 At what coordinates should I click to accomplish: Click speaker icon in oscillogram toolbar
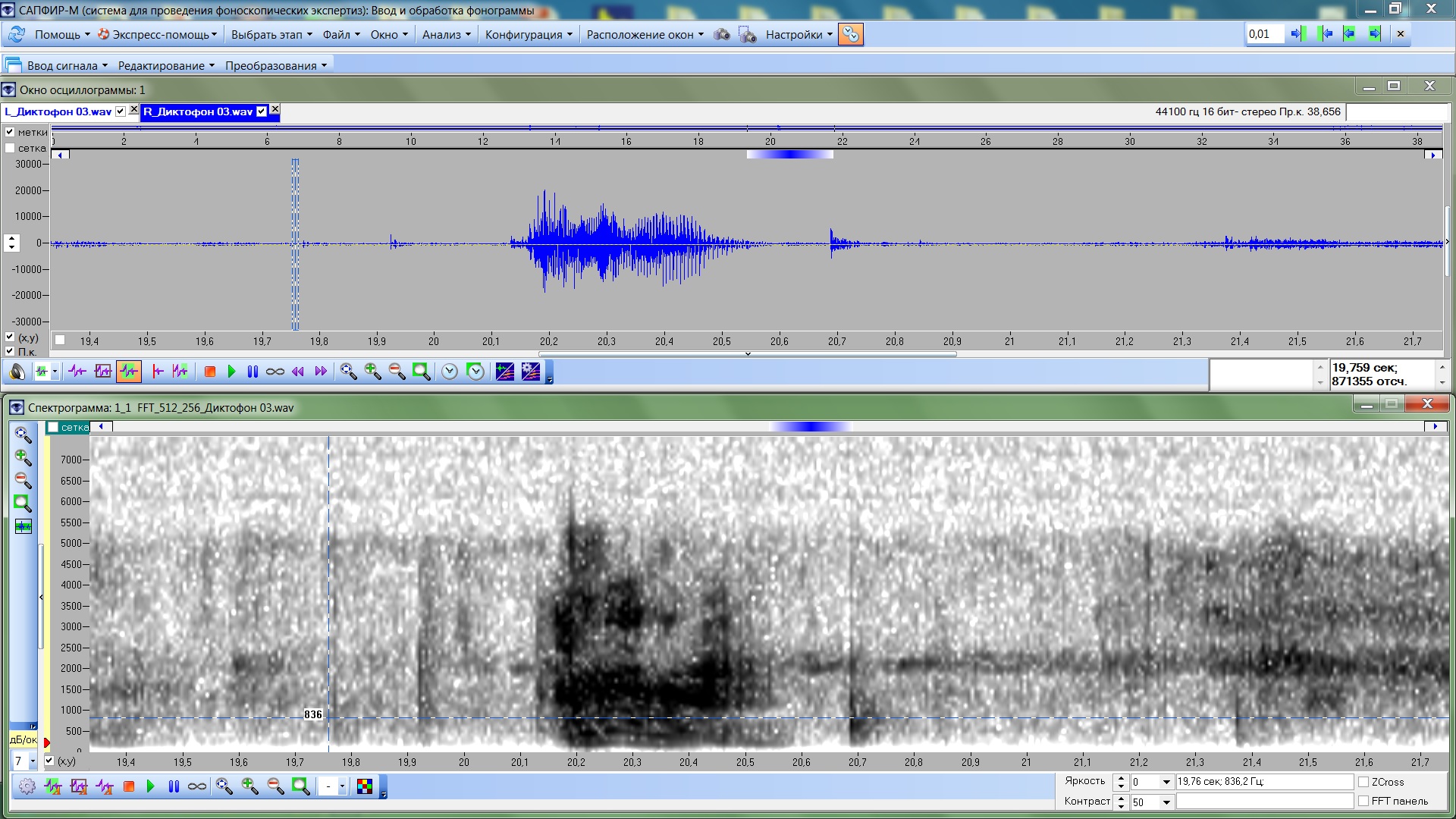pyautogui.click(x=17, y=372)
